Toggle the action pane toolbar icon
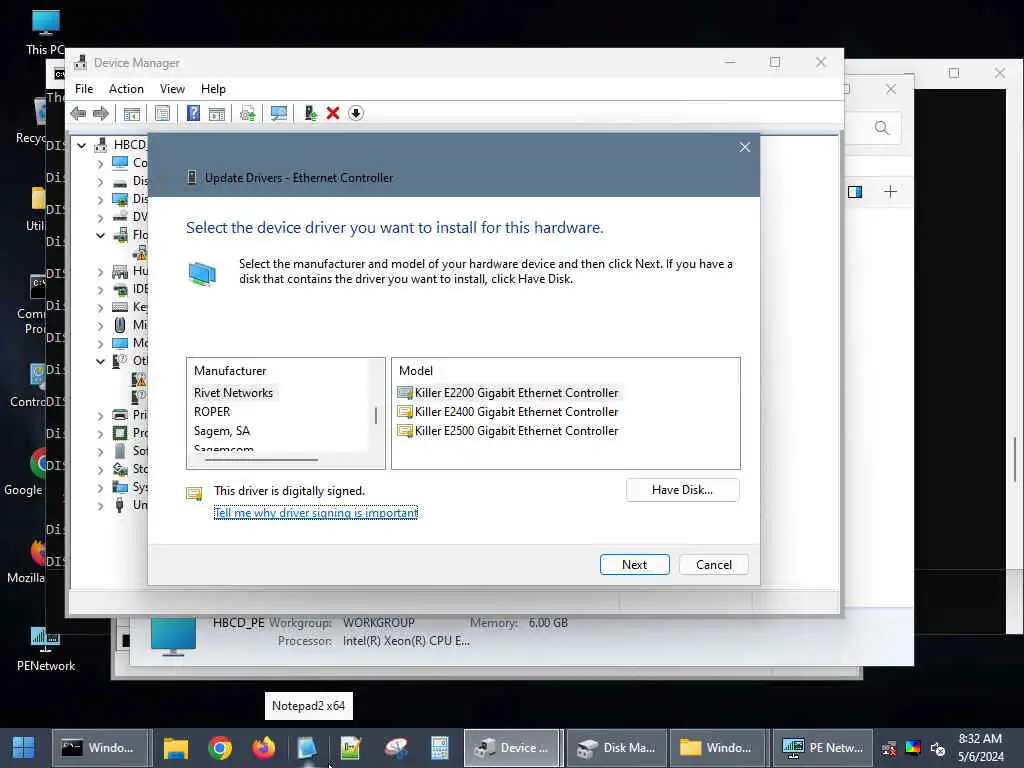The image size is (1024, 768). pos(217,114)
